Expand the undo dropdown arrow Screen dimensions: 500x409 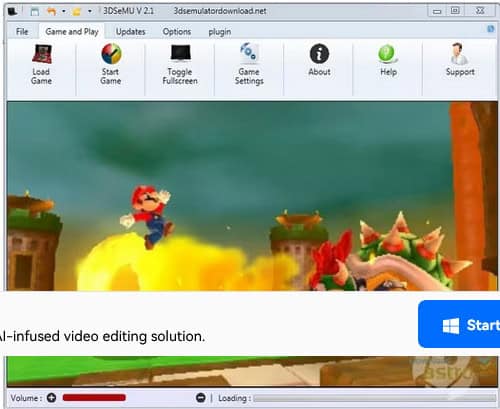[63, 11]
